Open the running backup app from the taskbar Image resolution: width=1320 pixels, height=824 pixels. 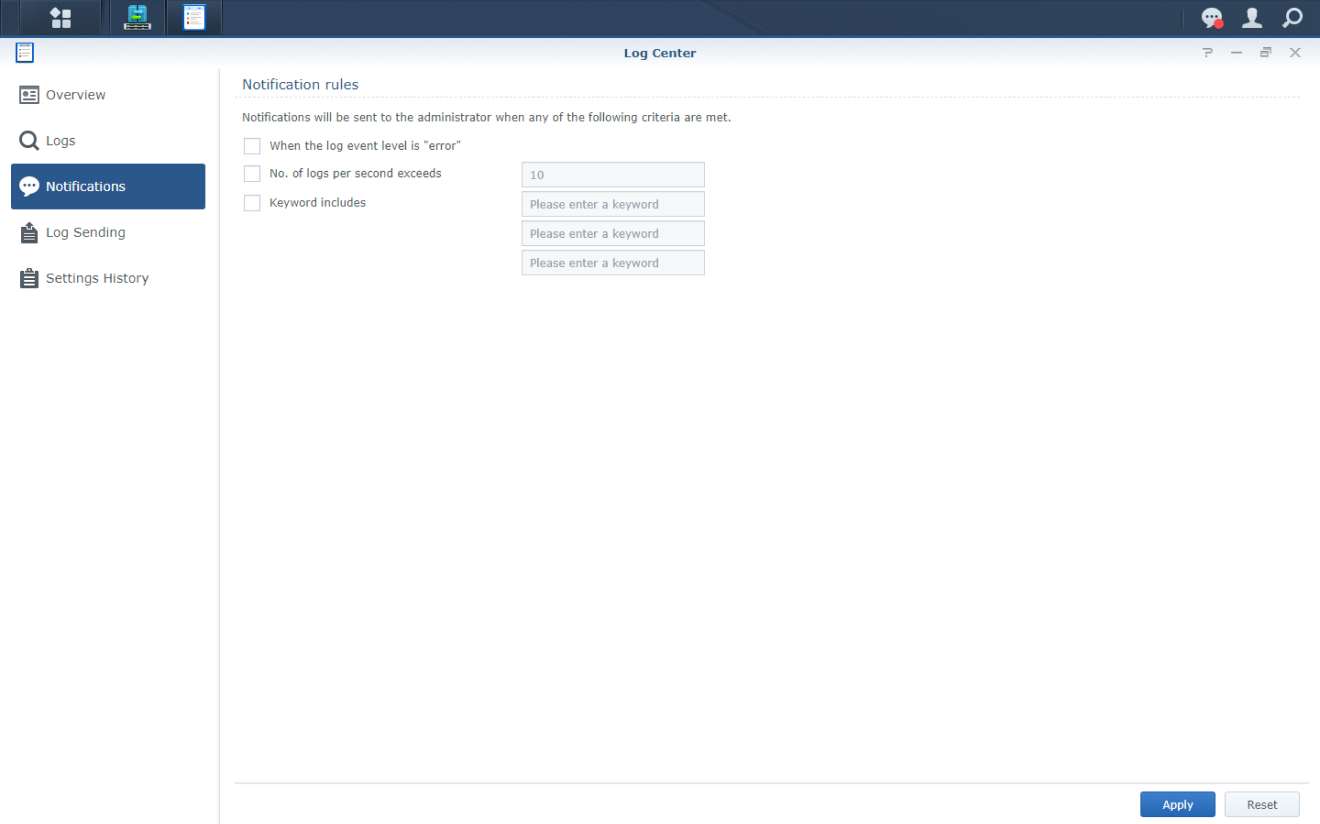(x=137, y=17)
